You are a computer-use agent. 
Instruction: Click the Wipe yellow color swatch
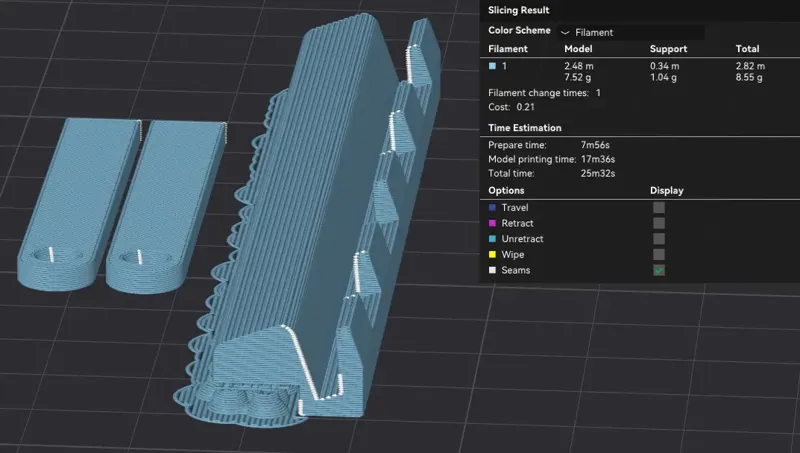pos(492,255)
